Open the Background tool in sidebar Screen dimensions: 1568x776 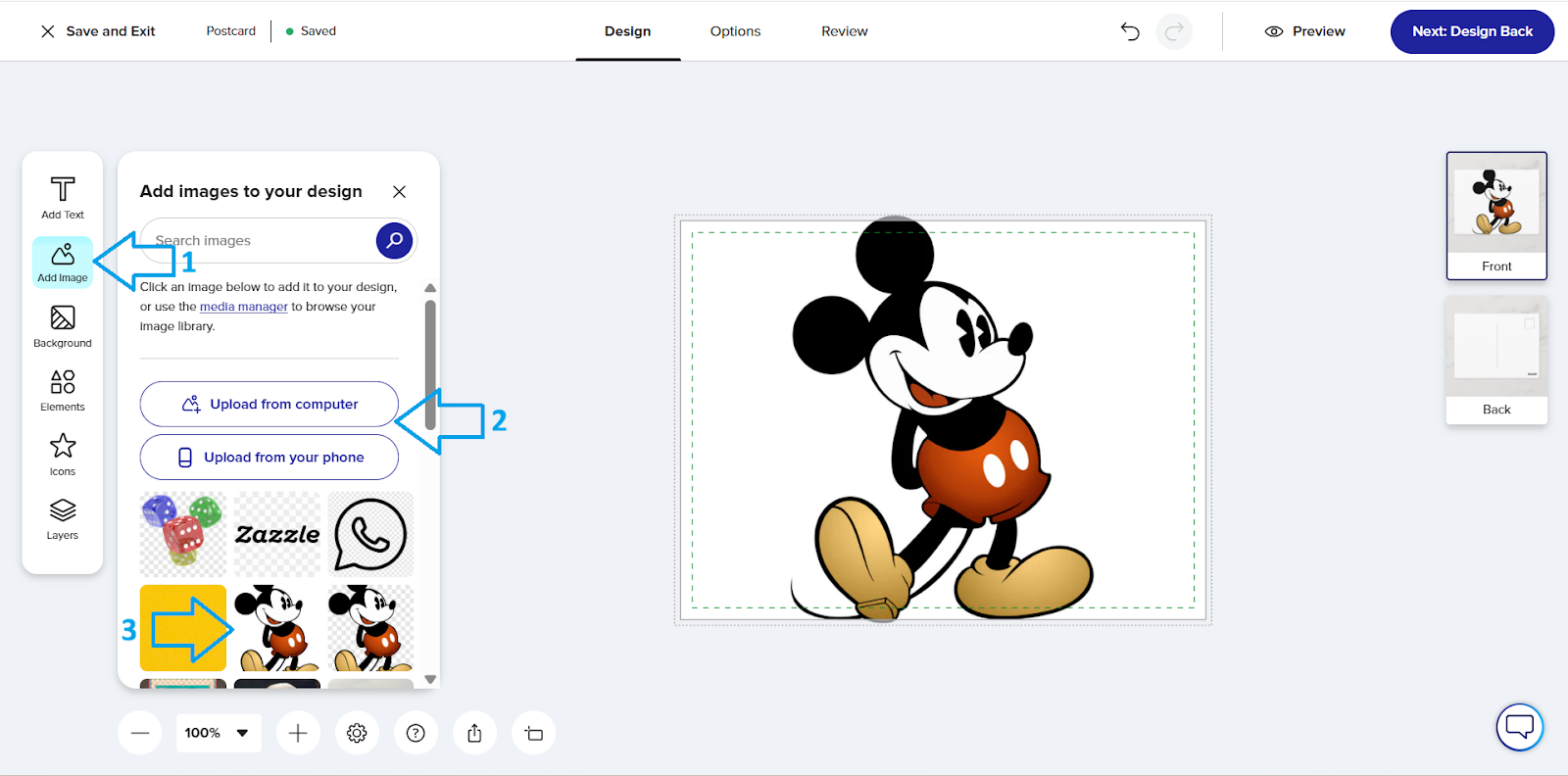coord(63,326)
